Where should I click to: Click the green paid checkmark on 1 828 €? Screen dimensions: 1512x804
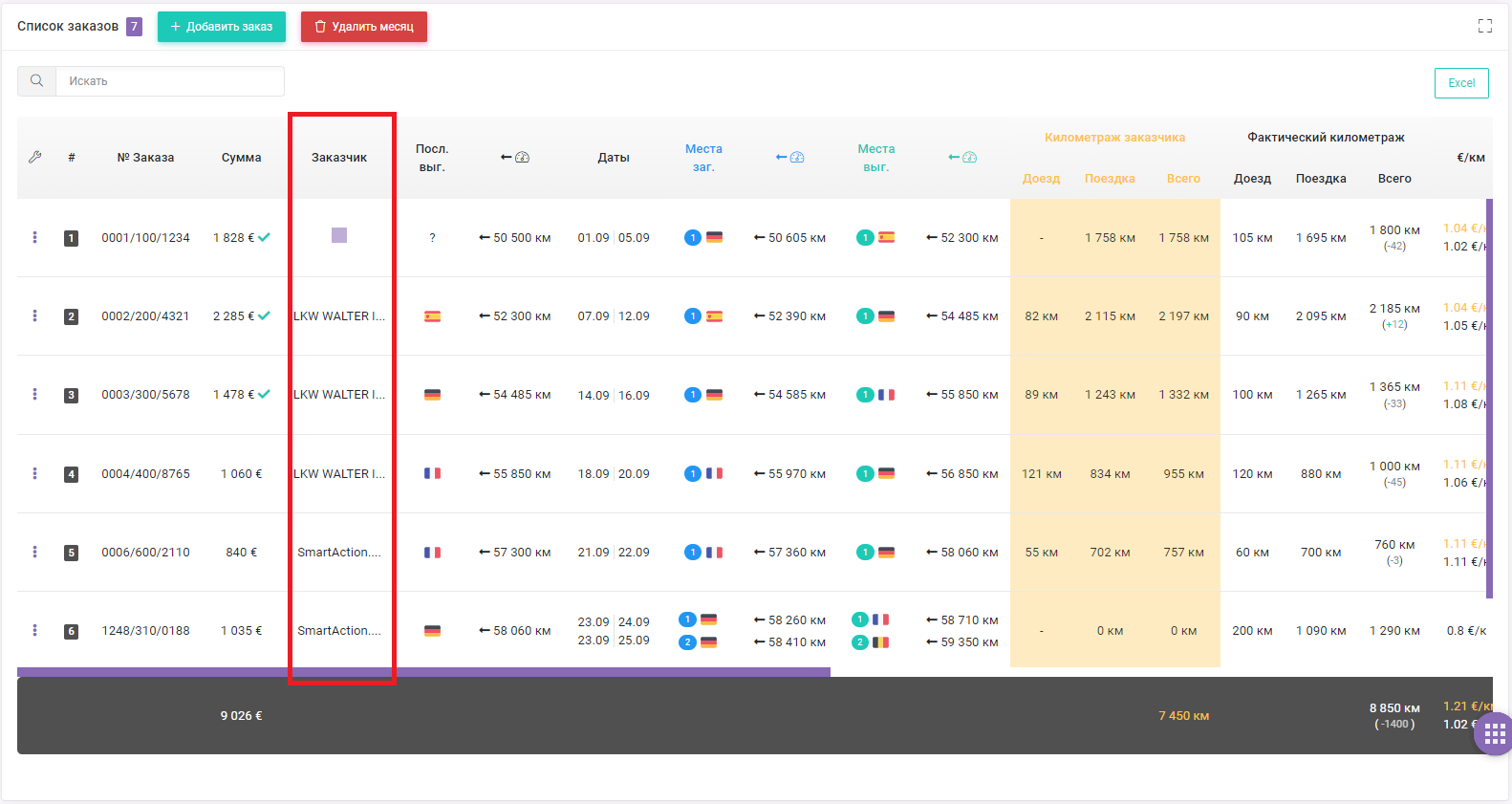tap(265, 237)
